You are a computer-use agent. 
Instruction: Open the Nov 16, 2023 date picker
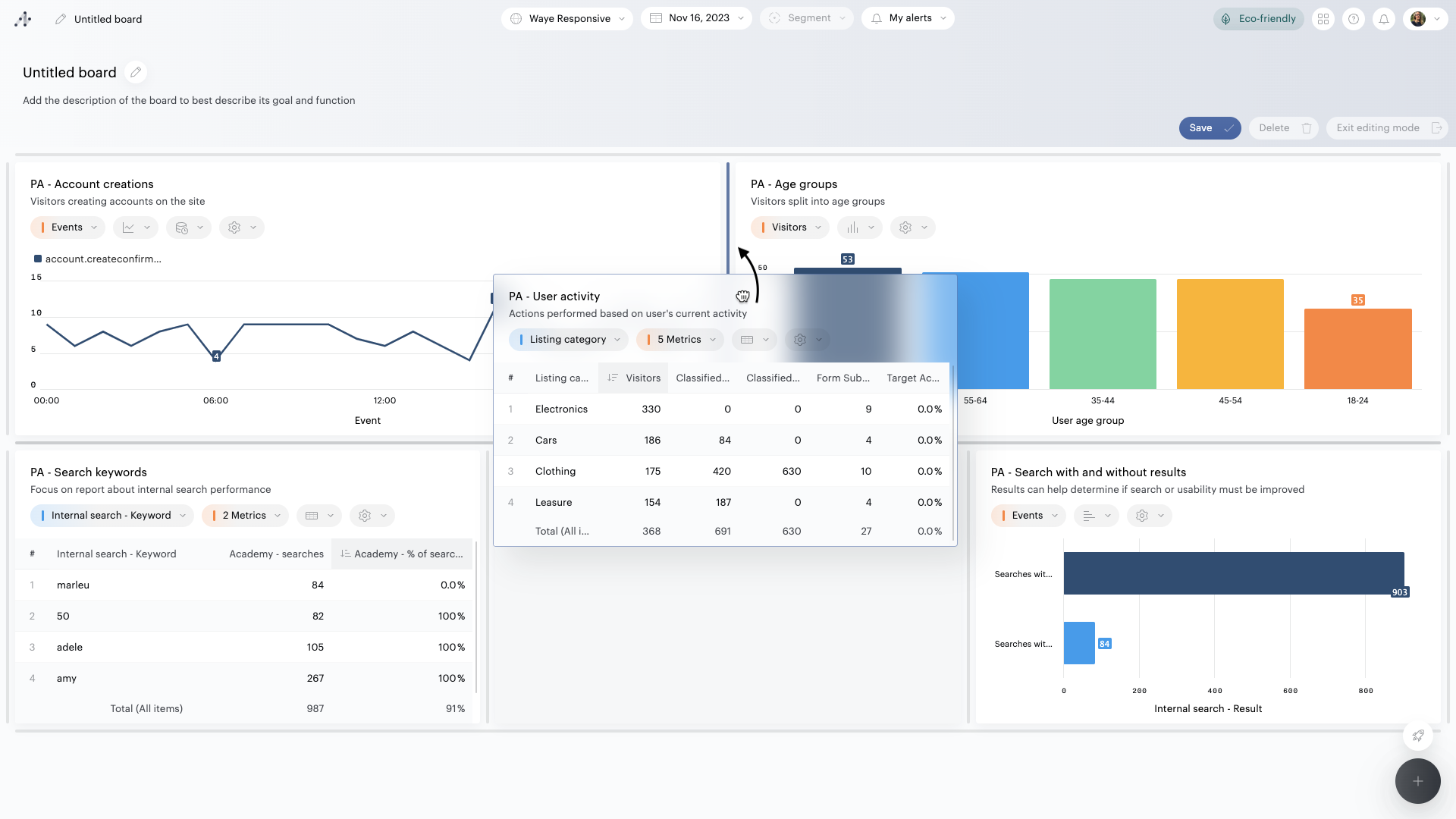click(x=696, y=18)
